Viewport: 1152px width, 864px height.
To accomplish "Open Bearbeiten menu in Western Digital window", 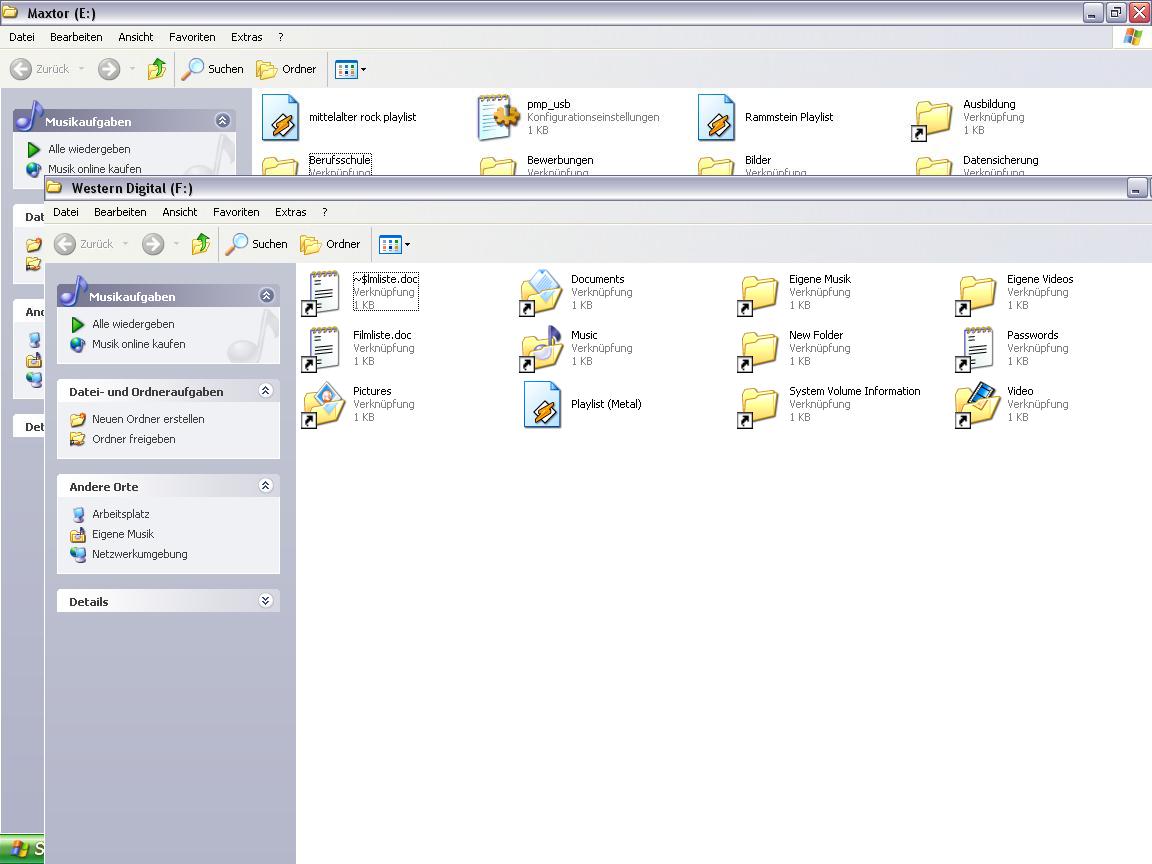I will point(120,212).
